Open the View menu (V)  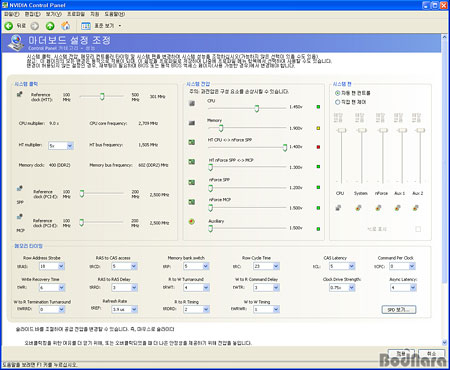coord(53,14)
